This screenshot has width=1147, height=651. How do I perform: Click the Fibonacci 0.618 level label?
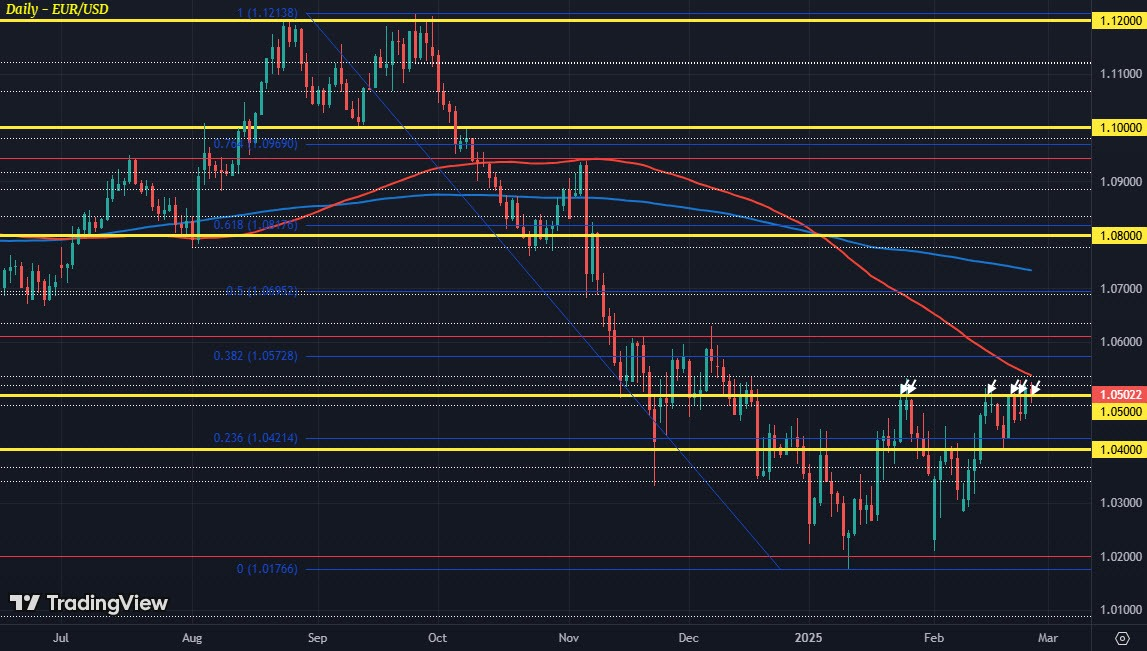[x=255, y=225]
